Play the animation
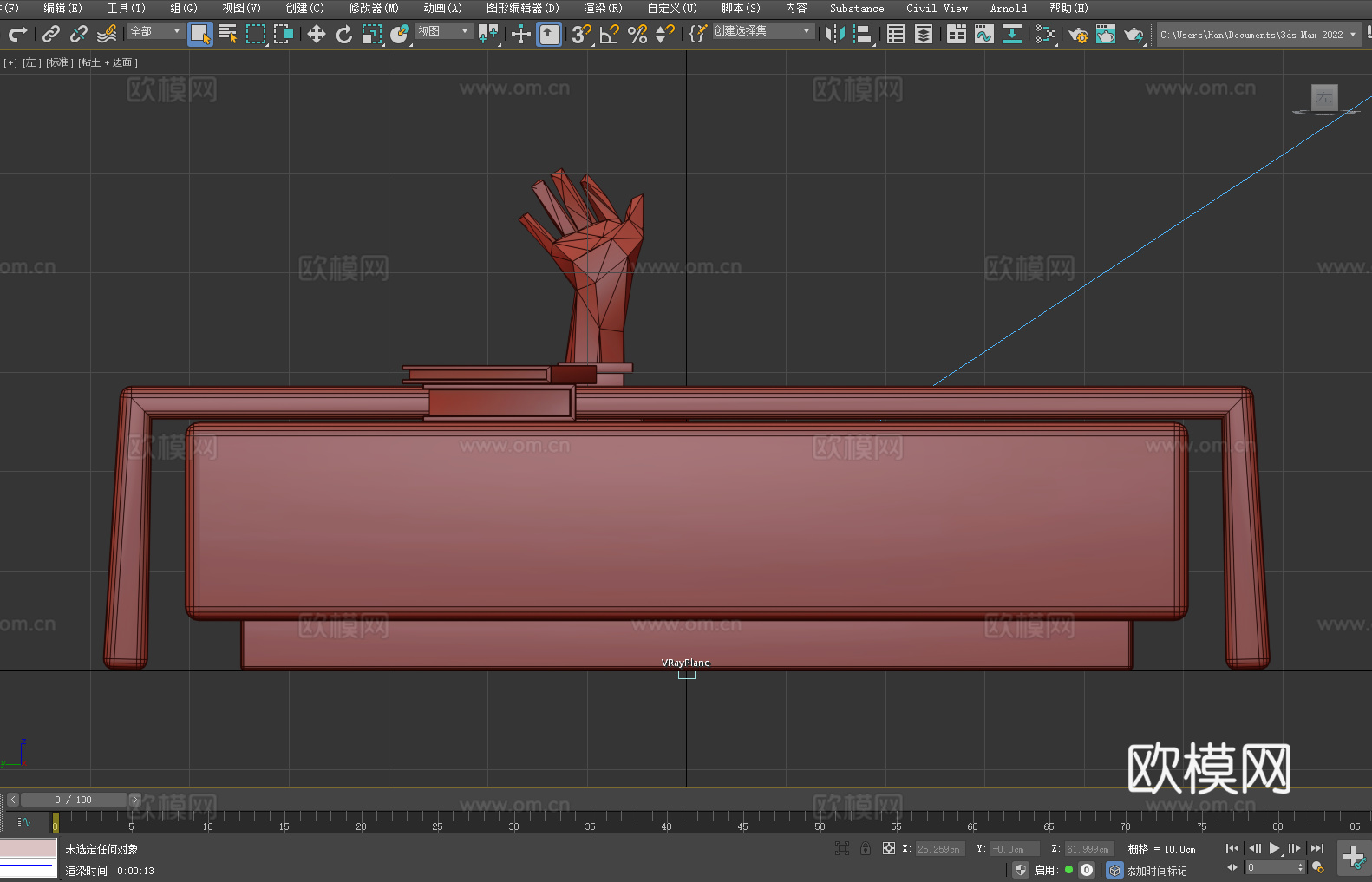The height and width of the screenshot is (882, 1372). (1274, 848)
